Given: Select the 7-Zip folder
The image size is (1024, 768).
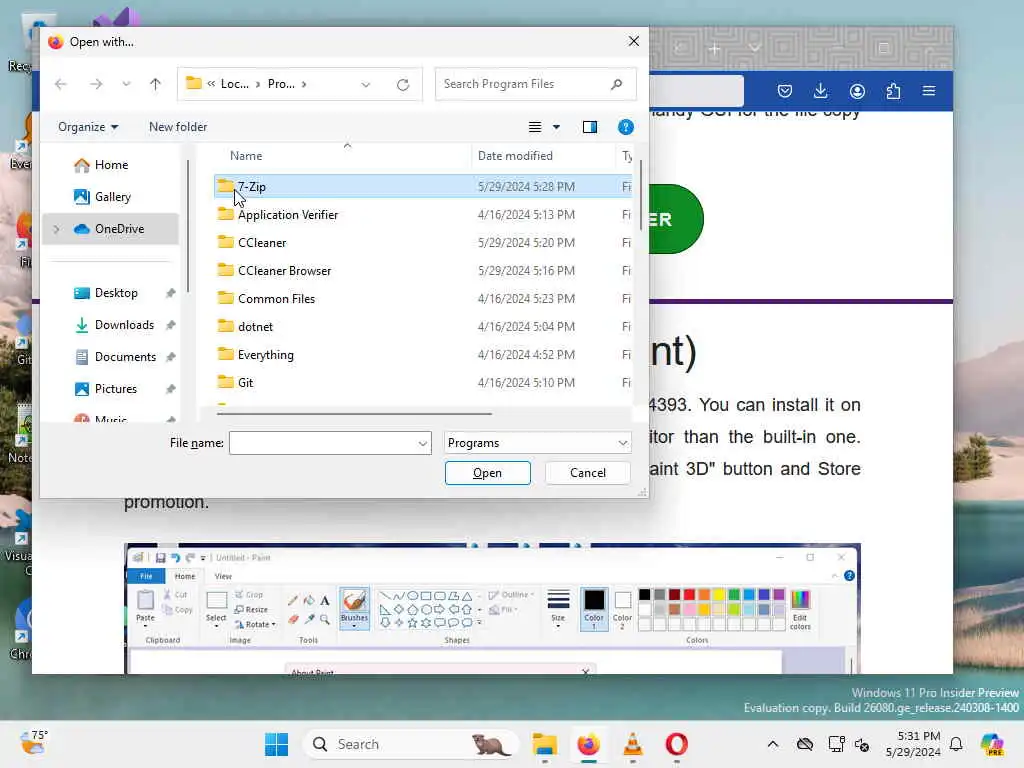Looking at the screenshot, I should click(x=423, y=187).
